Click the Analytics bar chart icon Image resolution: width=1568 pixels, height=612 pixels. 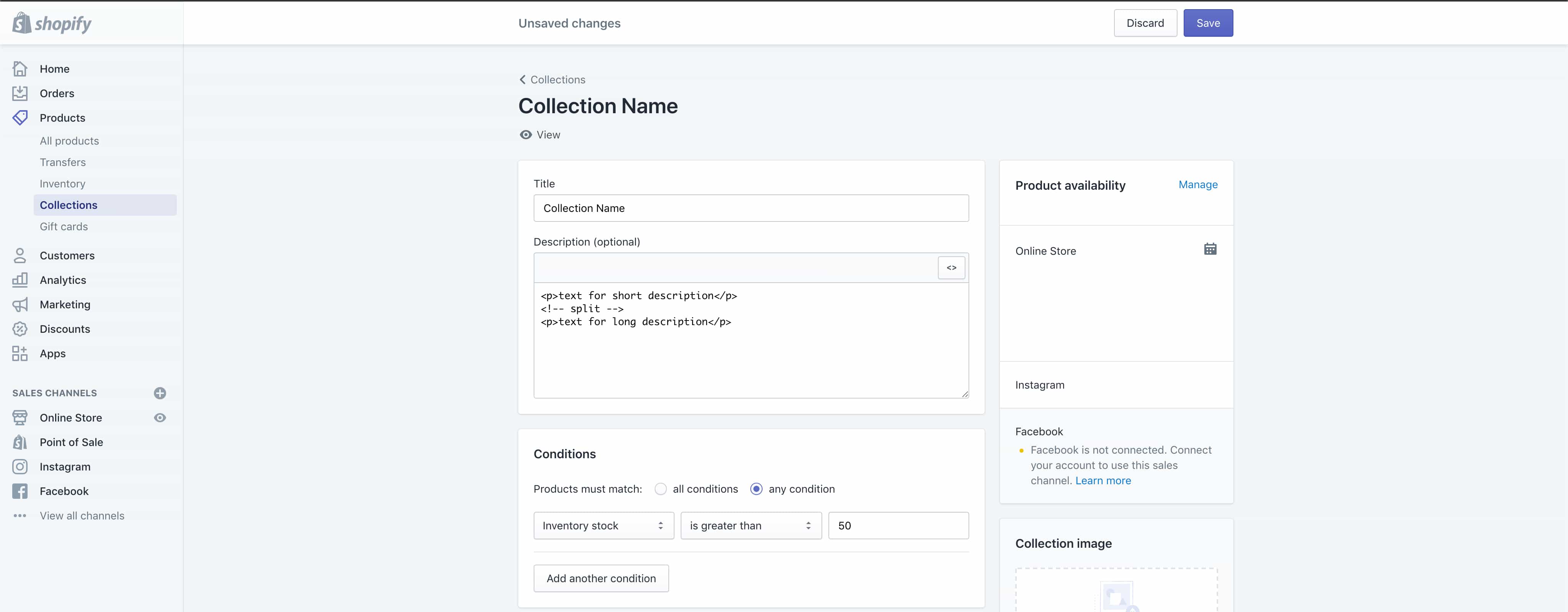(x=20, y=280)
